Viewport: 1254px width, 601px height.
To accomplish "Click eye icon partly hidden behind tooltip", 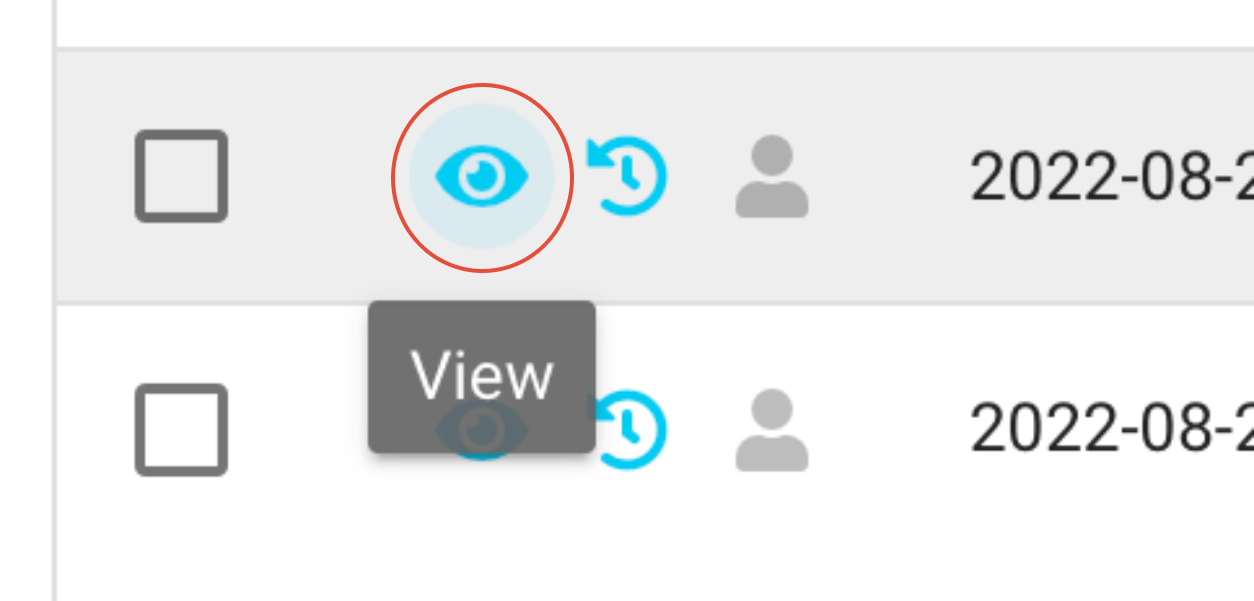I will point(482,431).
